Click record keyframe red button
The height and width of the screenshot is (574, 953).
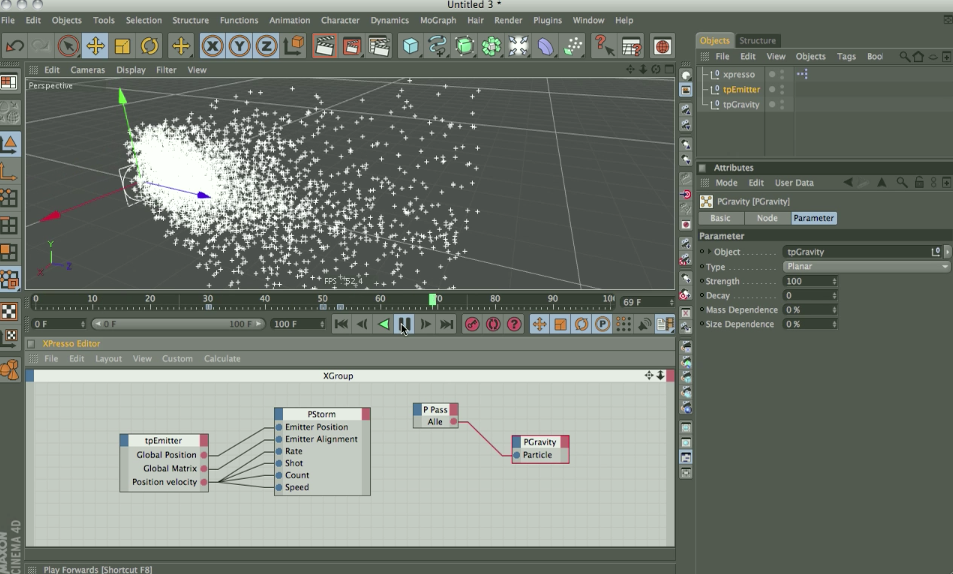pyautogui.click(x=472, y=324)
